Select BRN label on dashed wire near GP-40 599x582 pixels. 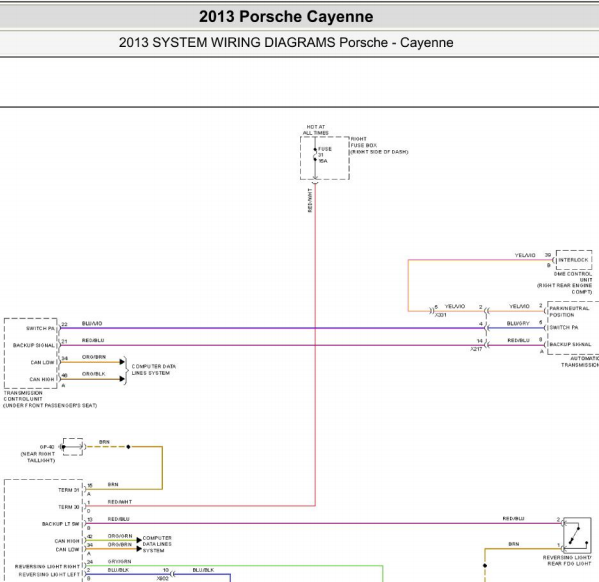[104, 442]
